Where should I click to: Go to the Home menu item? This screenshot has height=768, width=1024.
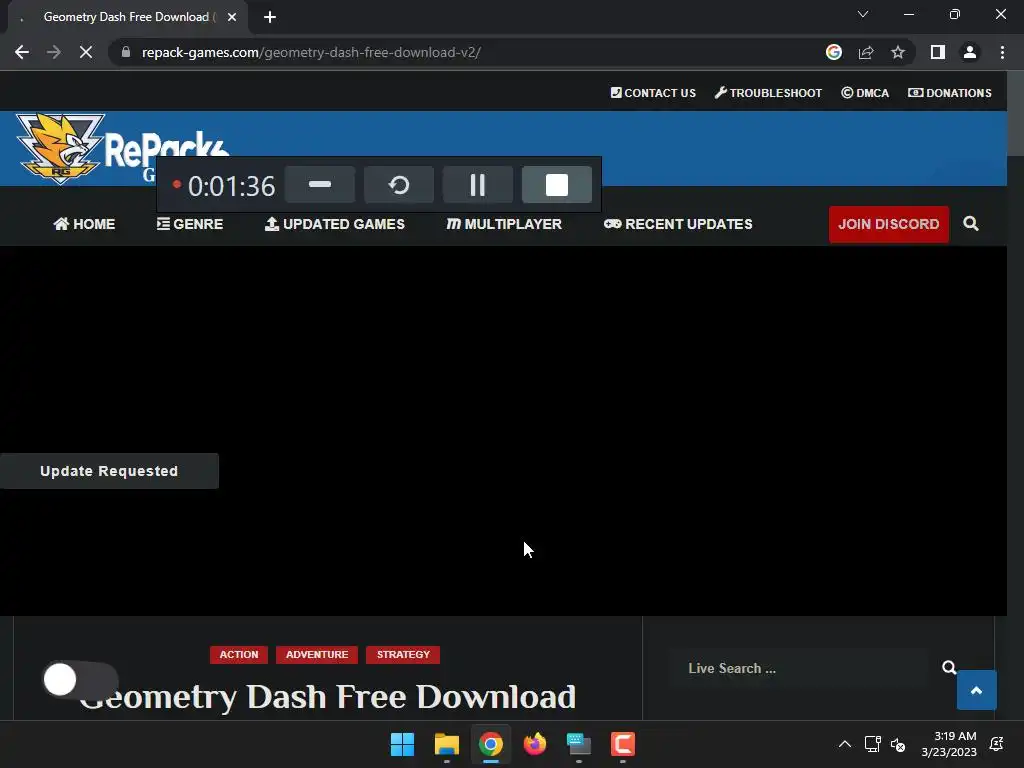pyautogui.click(x=84, y=224)
